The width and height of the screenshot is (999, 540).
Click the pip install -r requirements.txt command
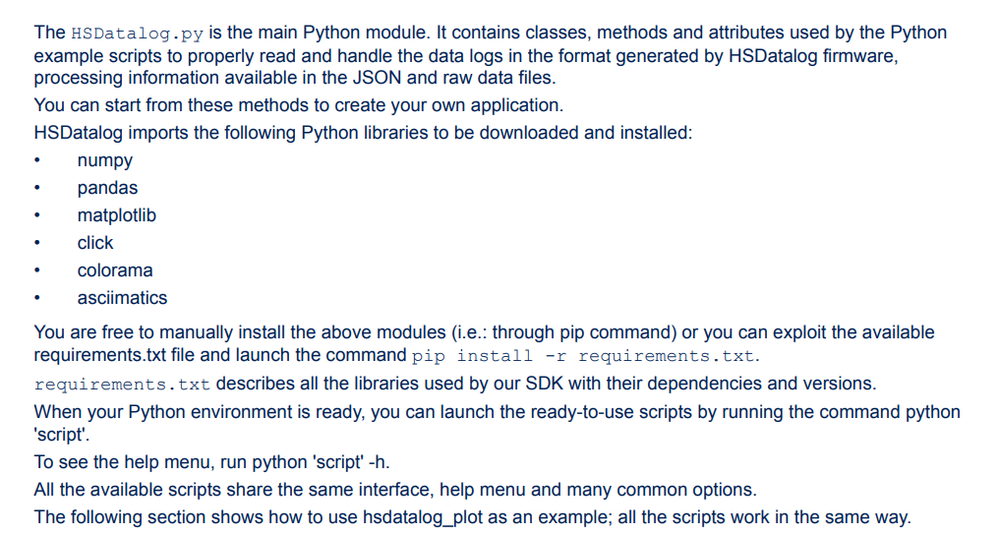point(583,356)
